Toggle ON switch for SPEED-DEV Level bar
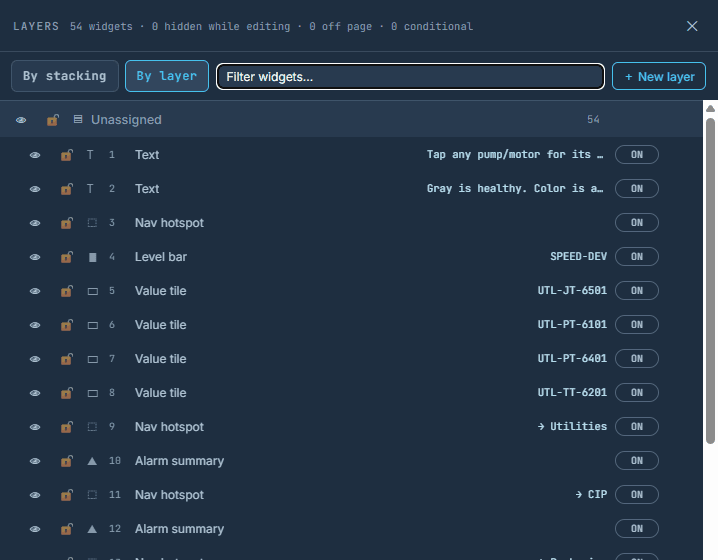718x560 pixels. pyautogui.click(x=636, y=256)
